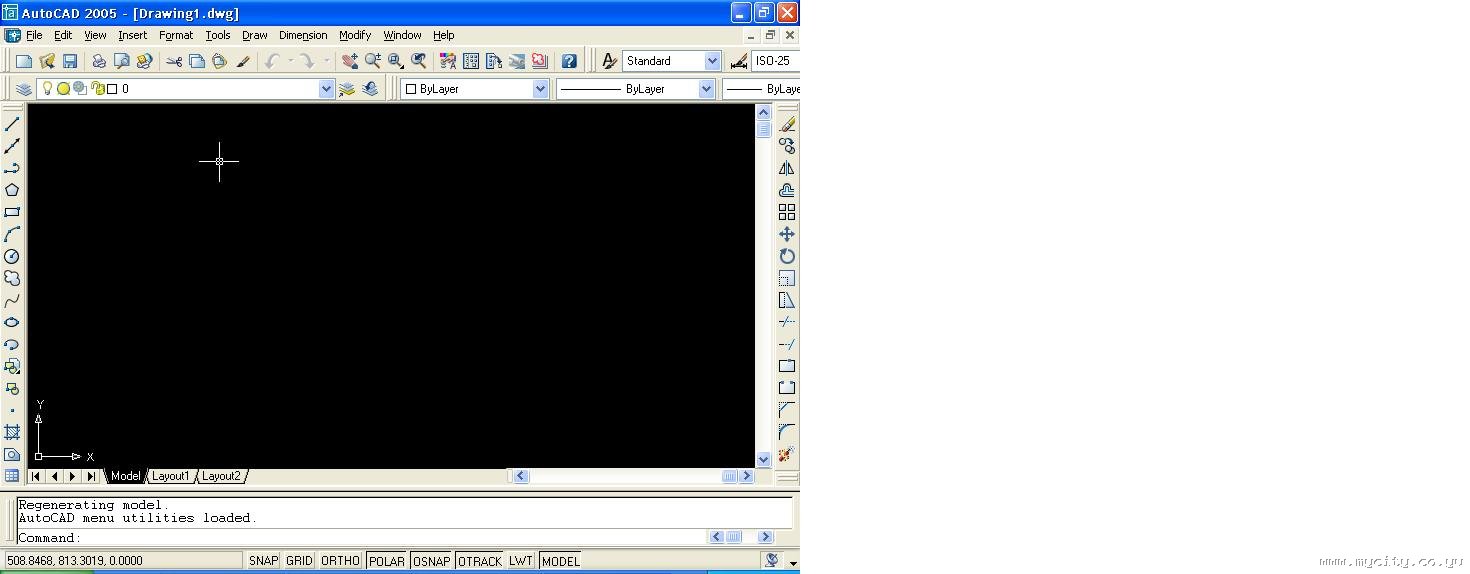This screenshot has width=1470, height=574.
Task: Click layer 0 color swatch square
Action: pos(112,89)
